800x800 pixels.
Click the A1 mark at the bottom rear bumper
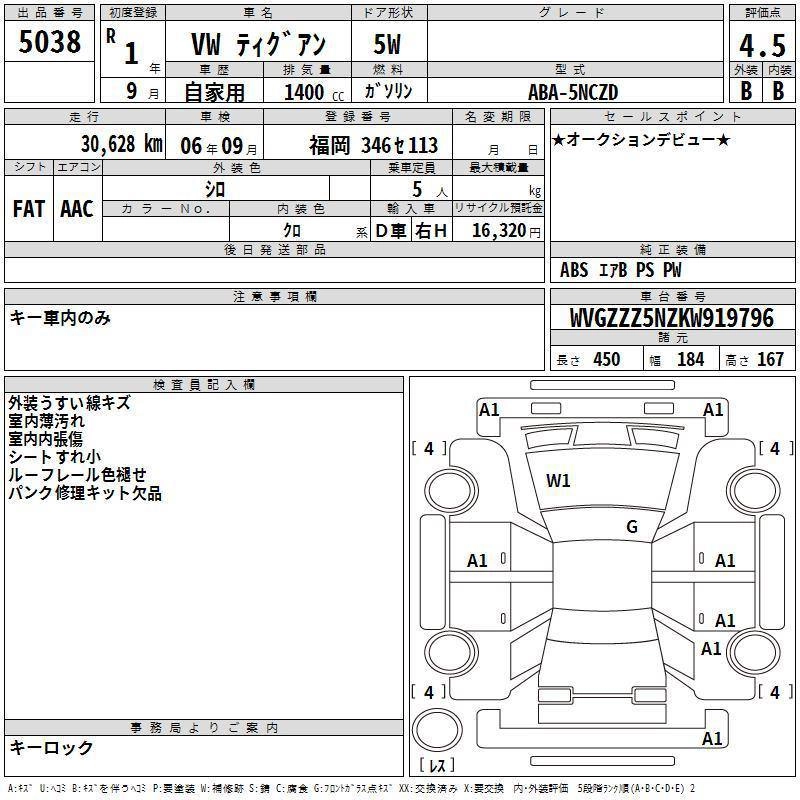click(712, 738)
